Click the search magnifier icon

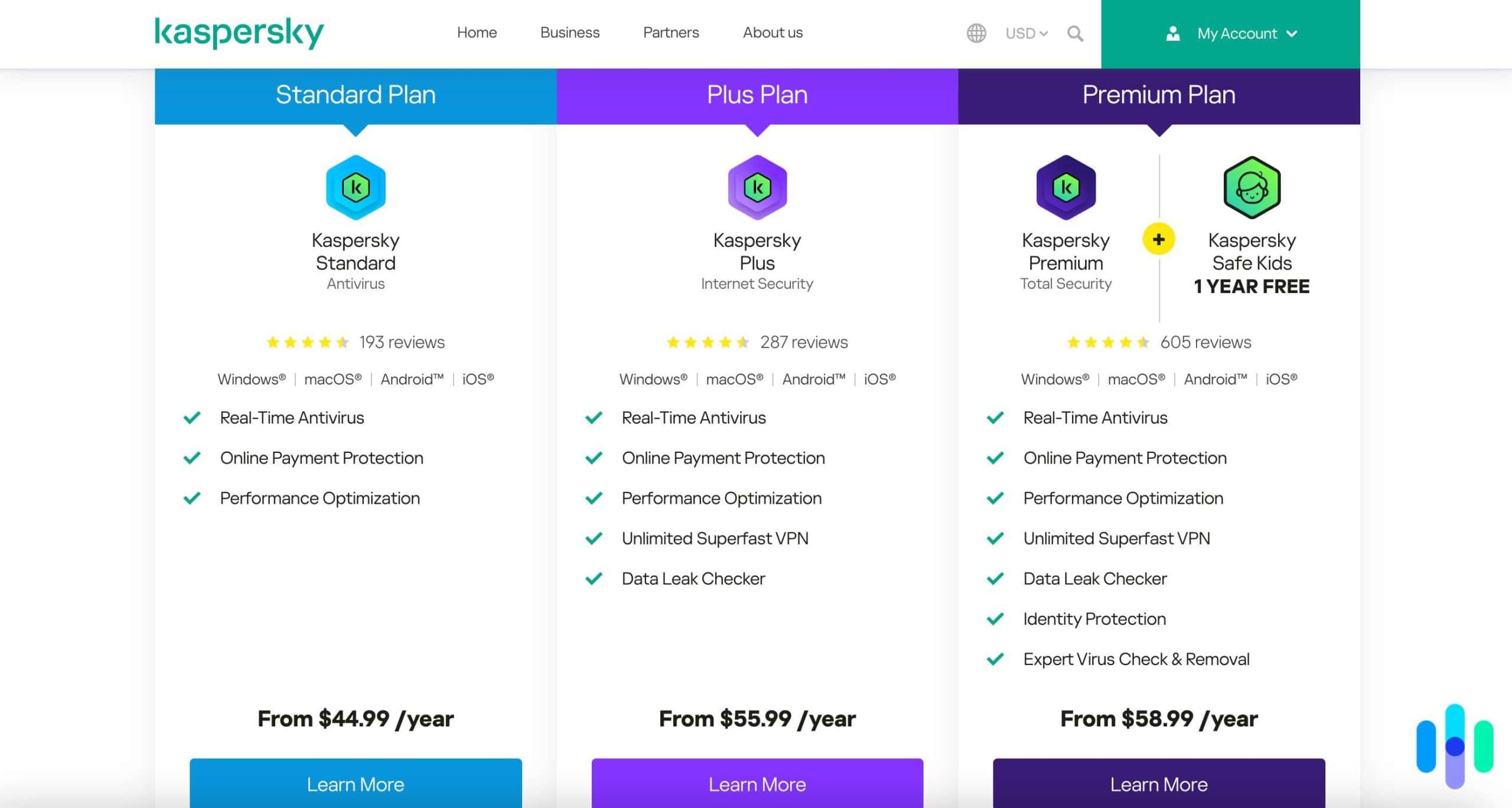[x=1075, y=34]
